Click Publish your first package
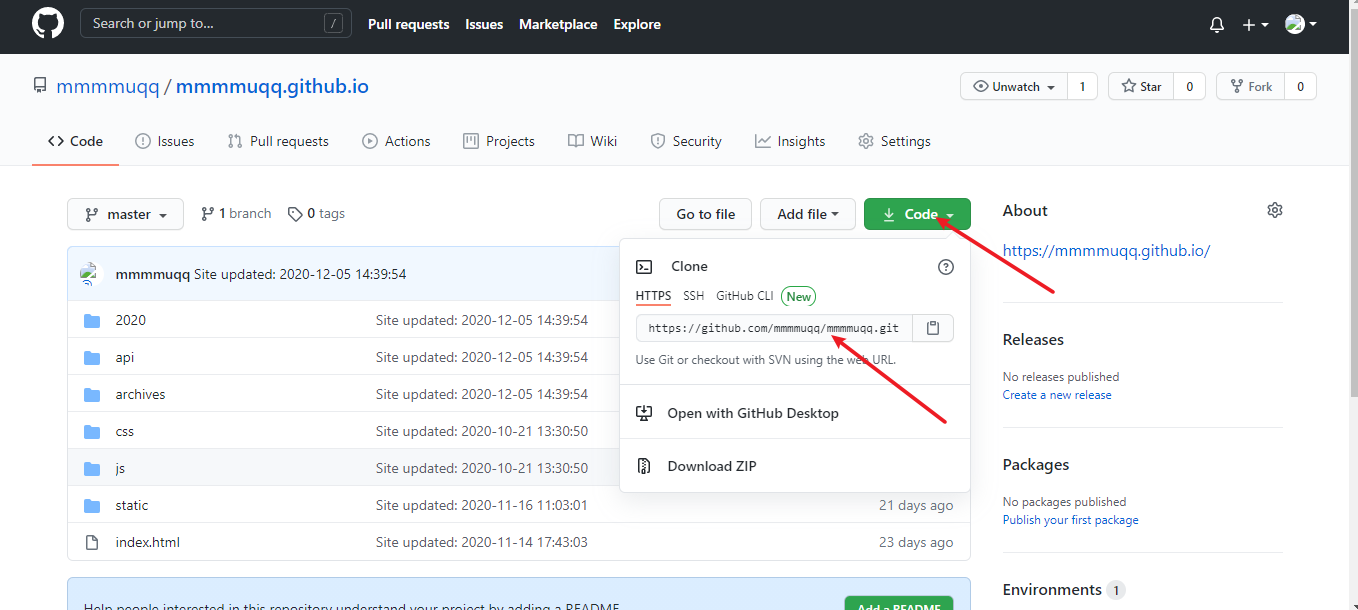The height and width of the screenshot is (610, 1358). coord(1070,520)
